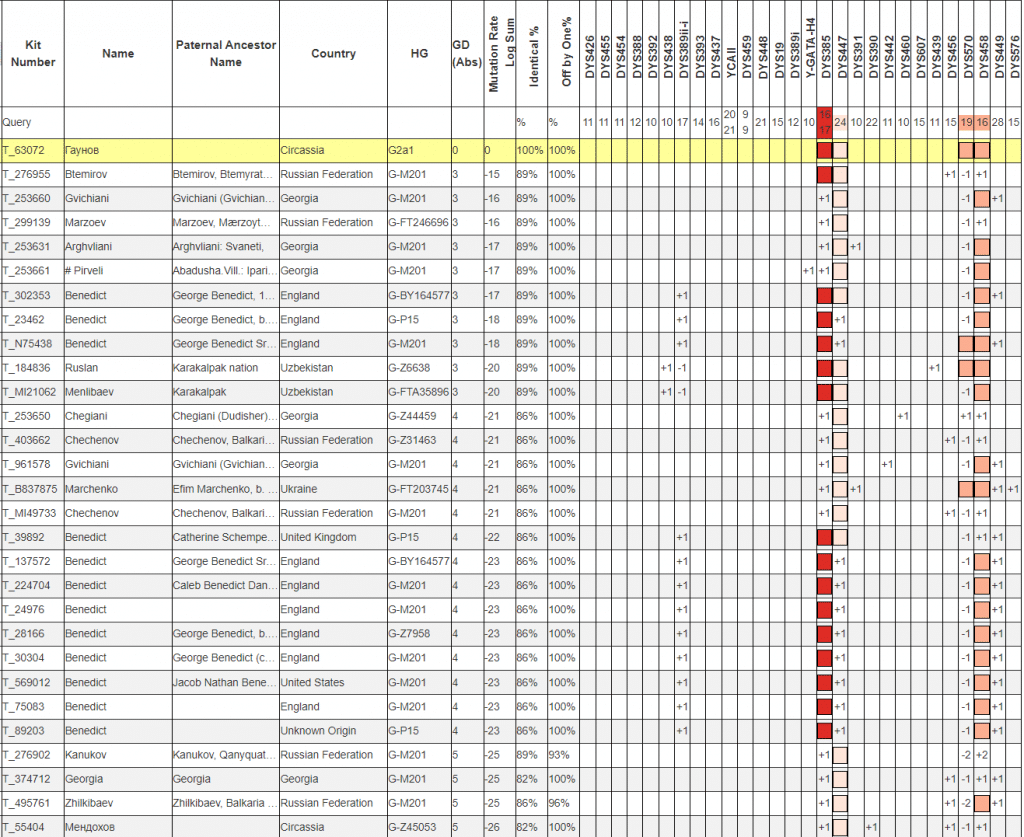
Task: Click the red DYS385 cell in the Query row
Action: (x=825, y=122)
